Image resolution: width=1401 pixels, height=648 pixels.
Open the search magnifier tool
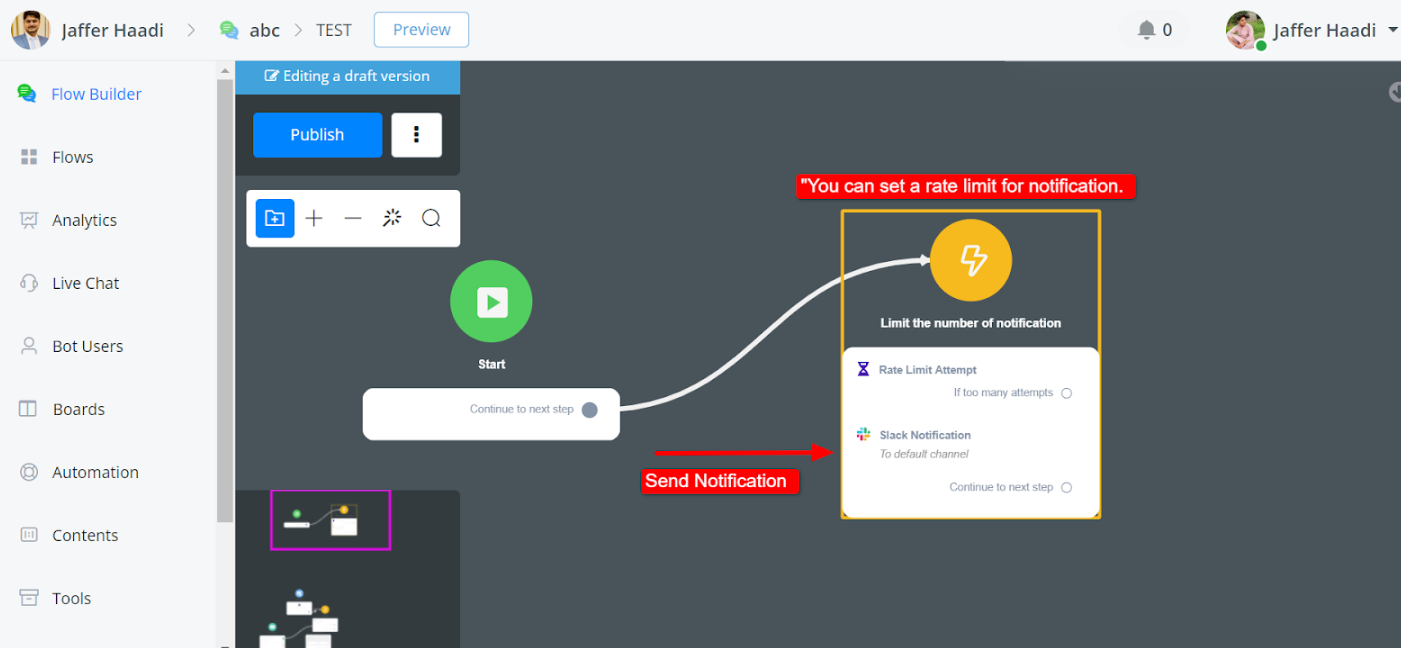(431, 218)
